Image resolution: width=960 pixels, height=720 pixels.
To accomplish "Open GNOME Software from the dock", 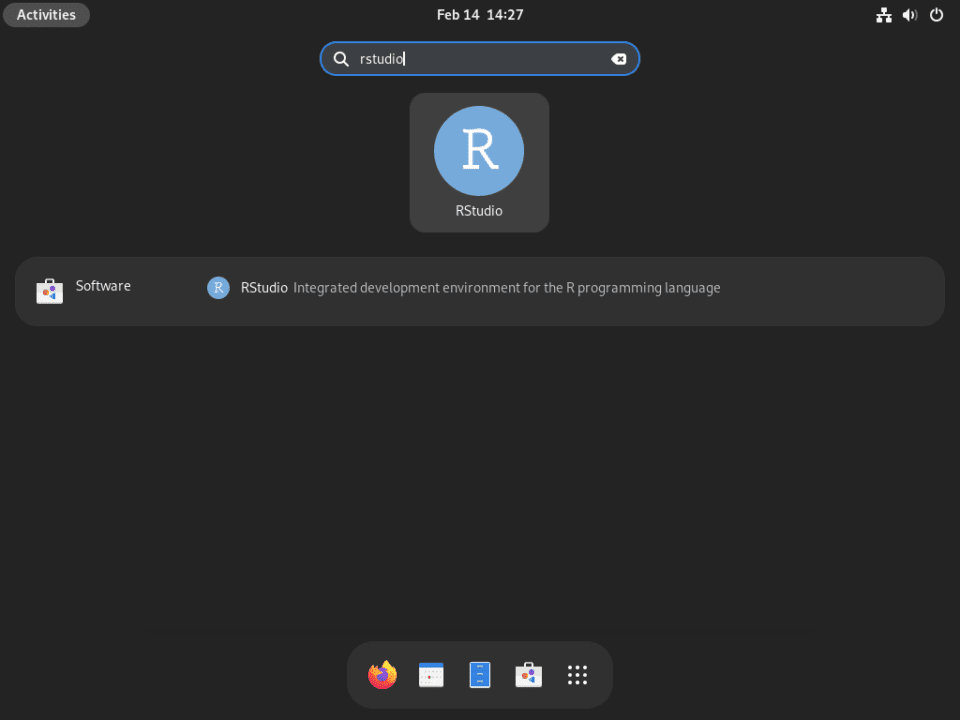I will pyautogui.click(x=528, y=674).
